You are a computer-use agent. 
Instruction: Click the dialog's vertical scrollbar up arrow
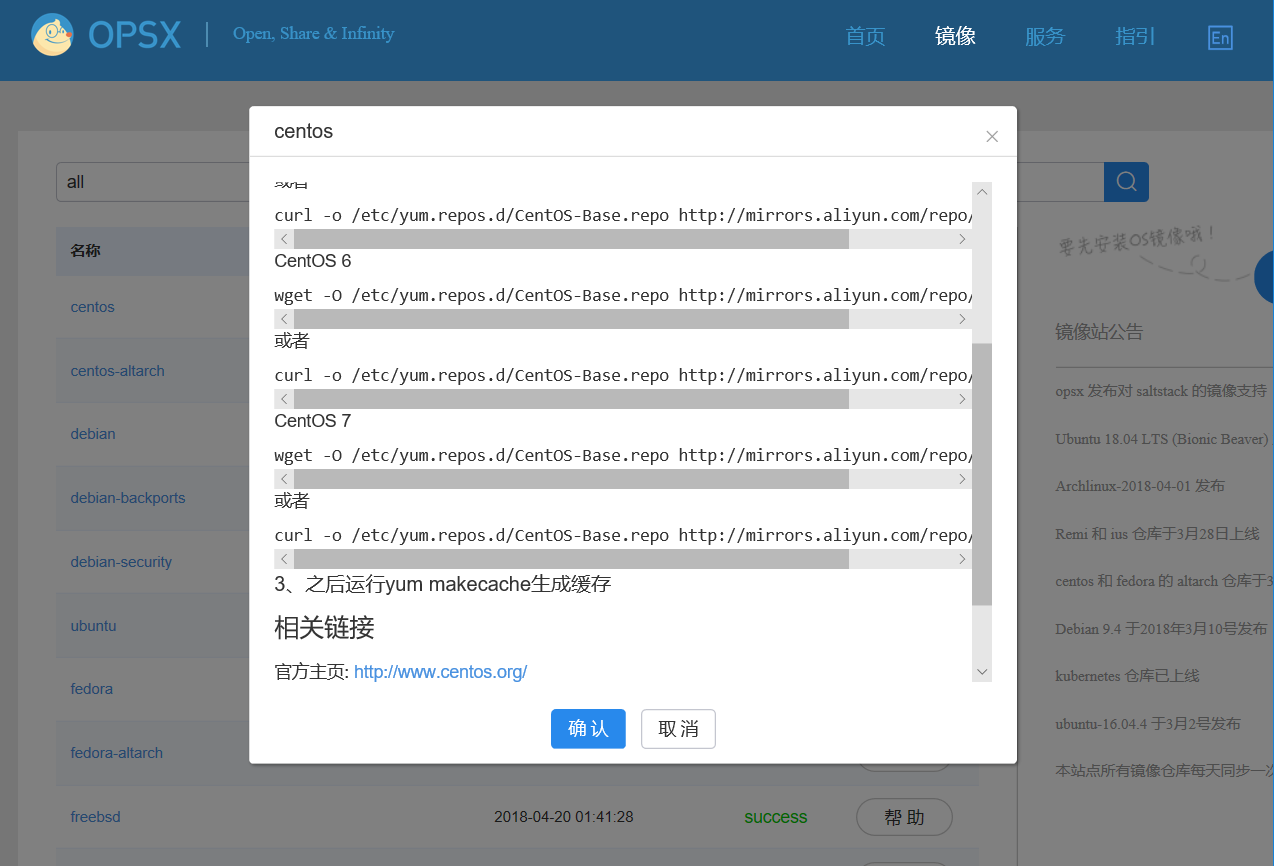pos(982,192)
